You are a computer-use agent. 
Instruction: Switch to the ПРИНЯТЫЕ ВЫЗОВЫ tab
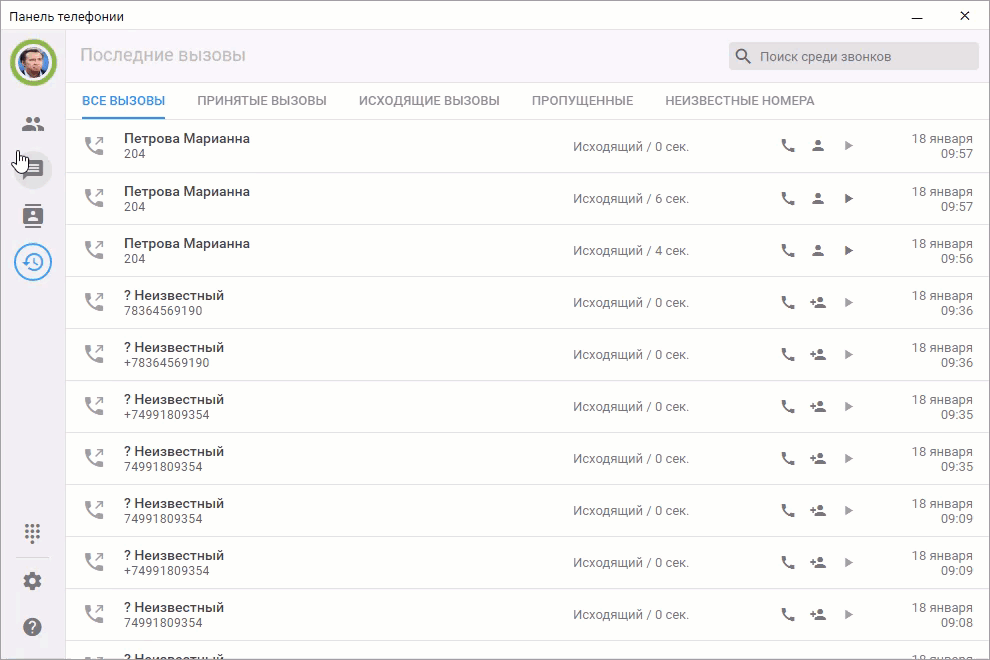(262, 101)
